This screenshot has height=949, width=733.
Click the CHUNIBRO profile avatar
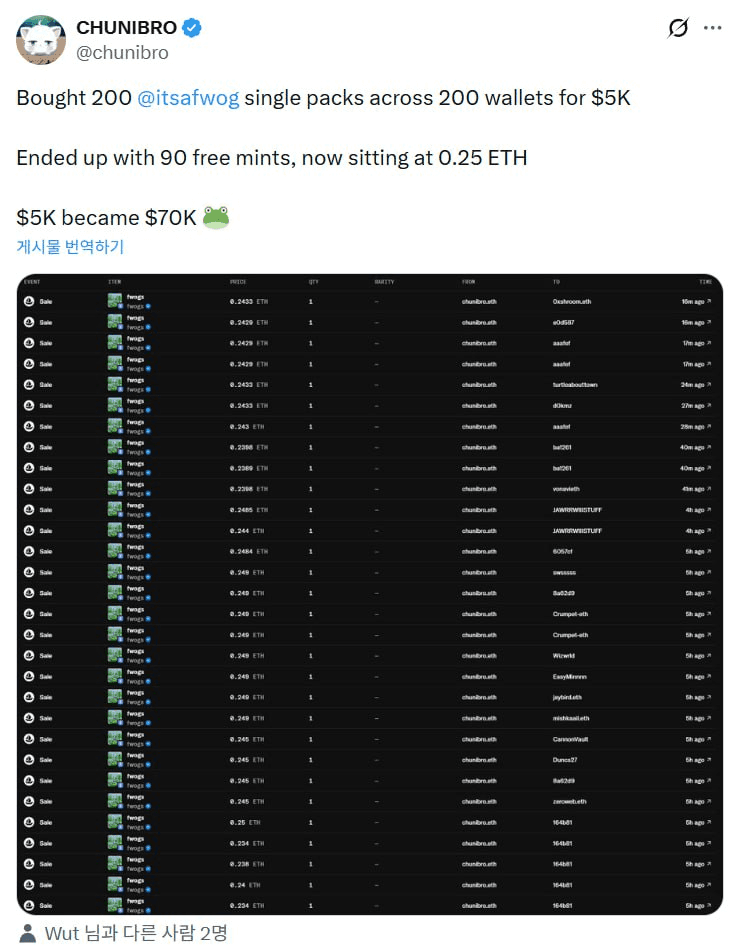(x=41, y=40)
